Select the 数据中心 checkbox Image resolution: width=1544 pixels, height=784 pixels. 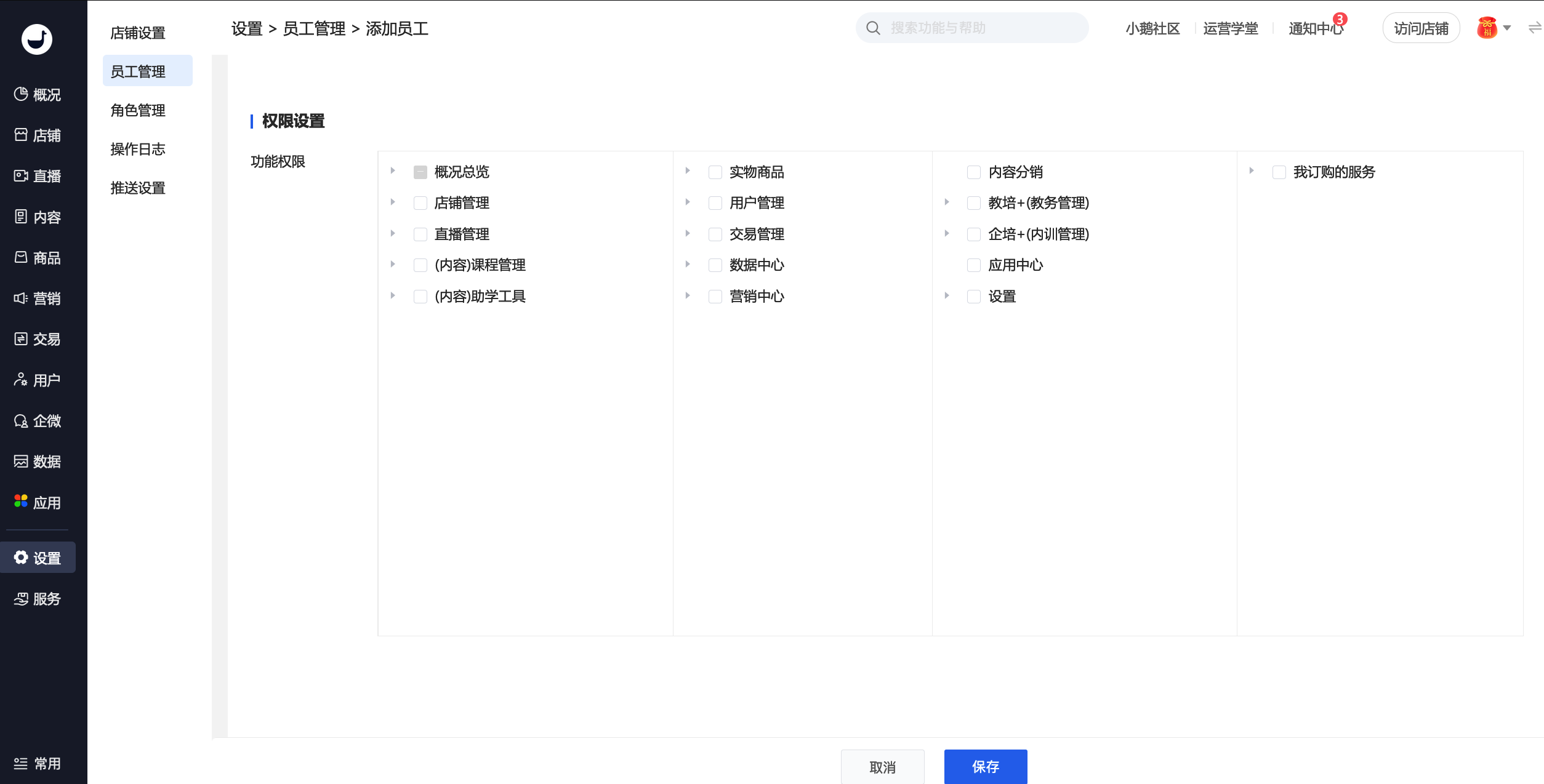coord(715,265)
